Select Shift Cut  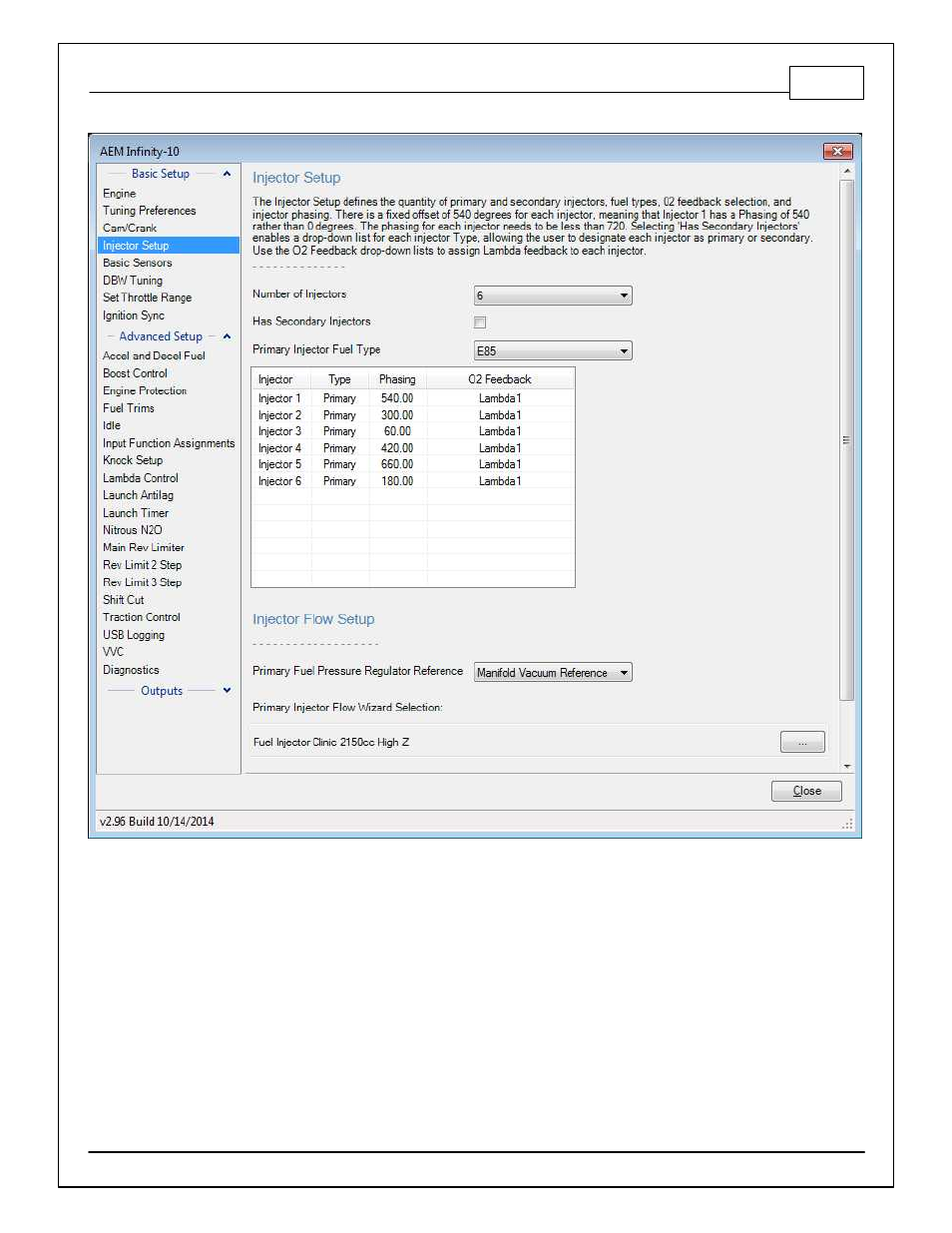(124, 600)
